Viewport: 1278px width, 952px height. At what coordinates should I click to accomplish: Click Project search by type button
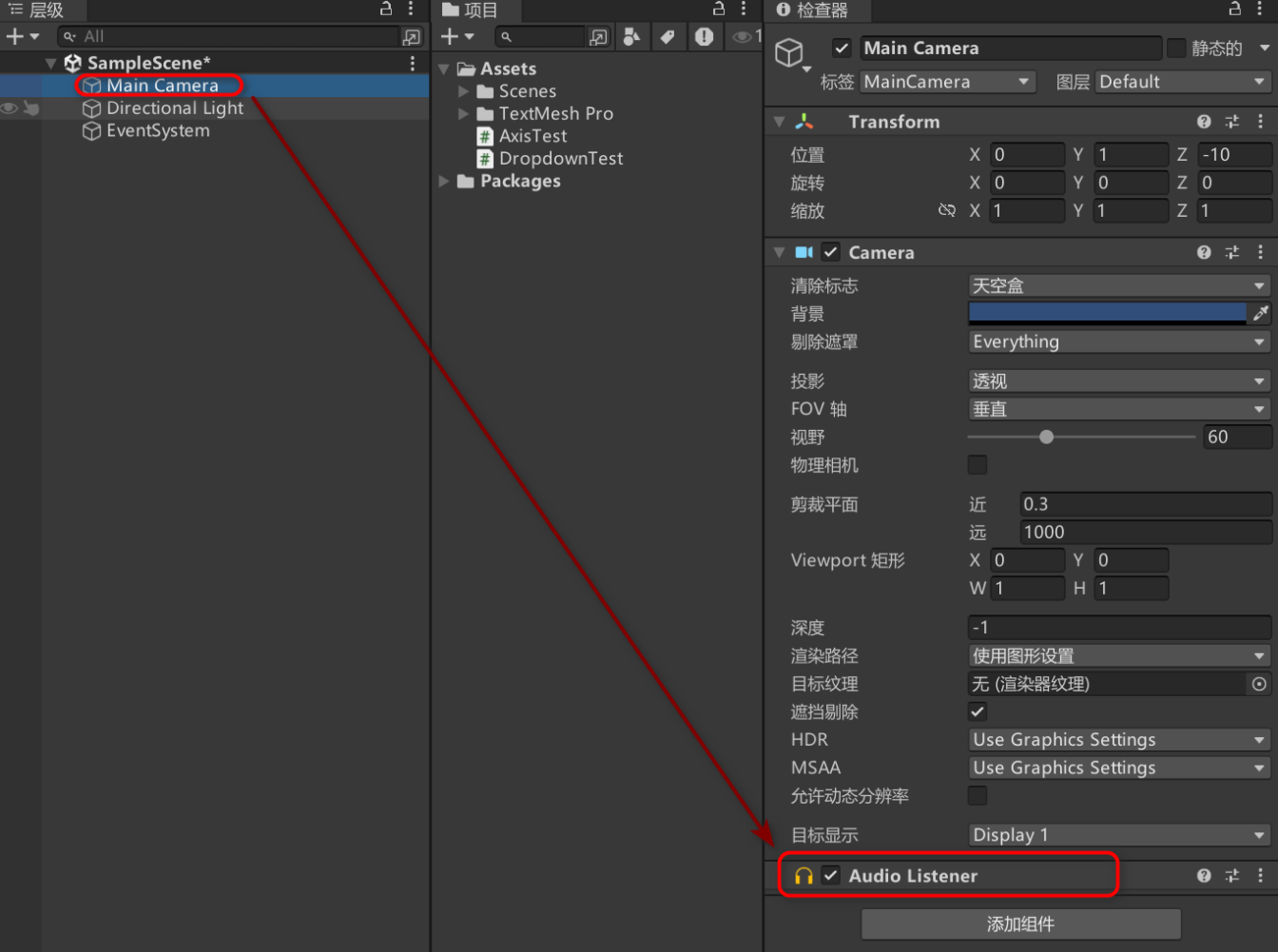[631, 36]
